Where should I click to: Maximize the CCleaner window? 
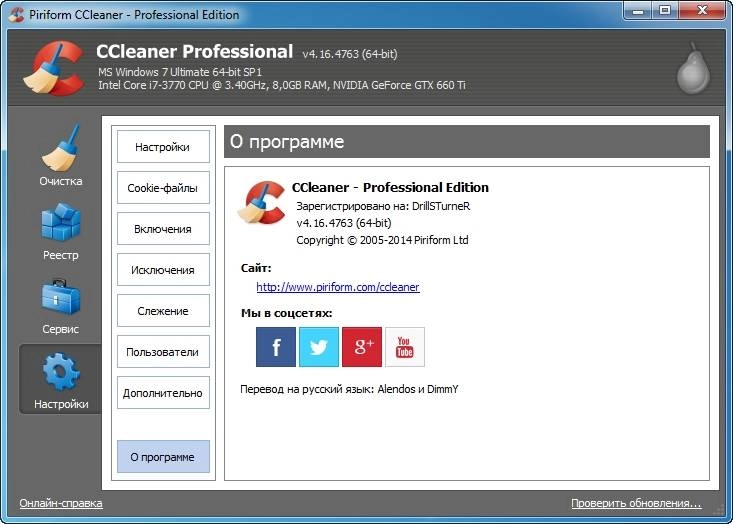tap(665, 11)
